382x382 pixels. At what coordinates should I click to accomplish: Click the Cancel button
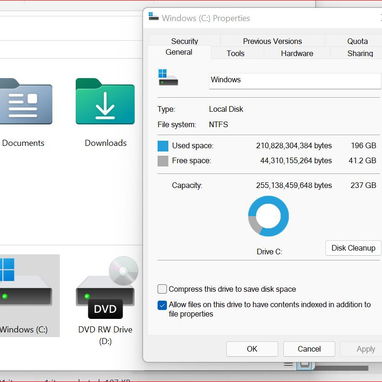[309, 349]
